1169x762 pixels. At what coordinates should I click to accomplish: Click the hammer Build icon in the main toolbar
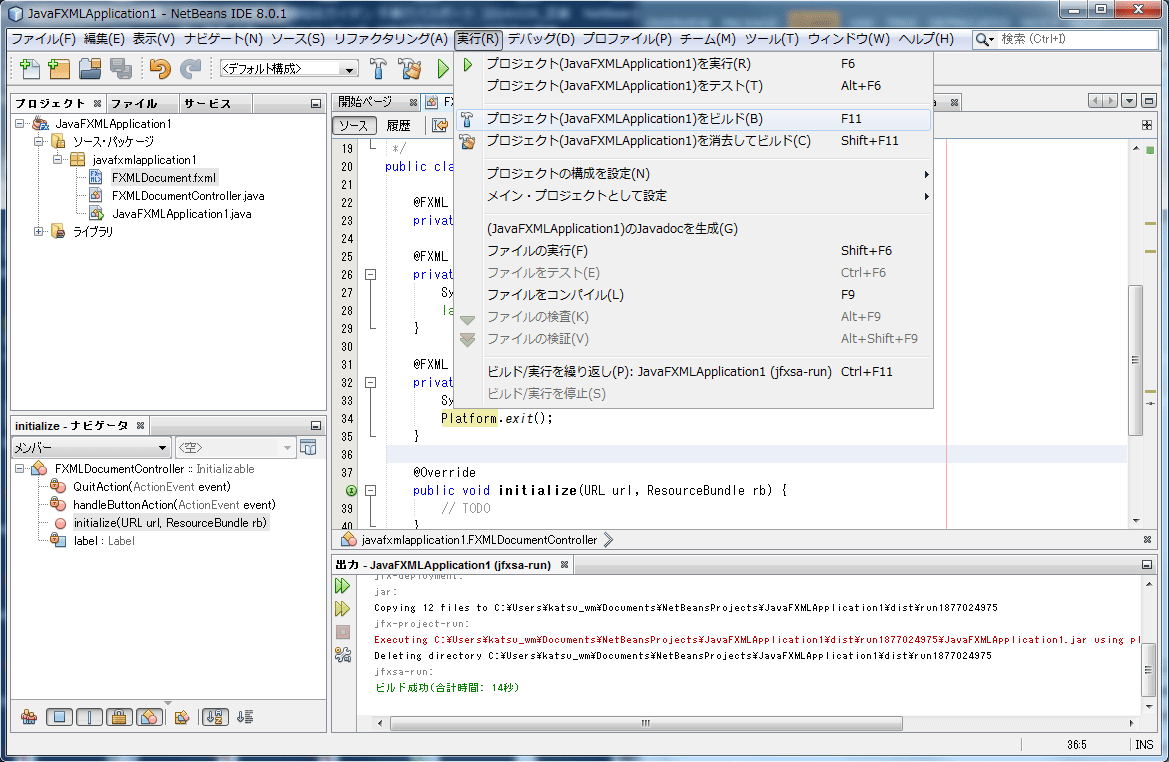tap(378, 69)
